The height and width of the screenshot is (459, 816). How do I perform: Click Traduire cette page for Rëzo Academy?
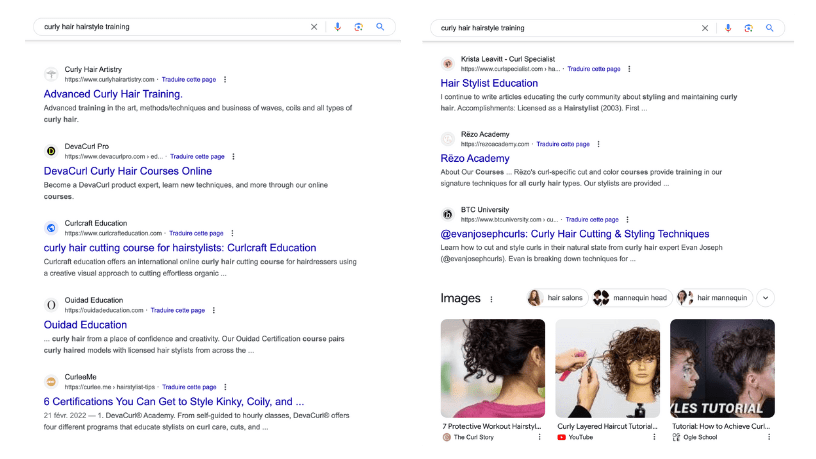pyautogui.click(x=563, y=144)
